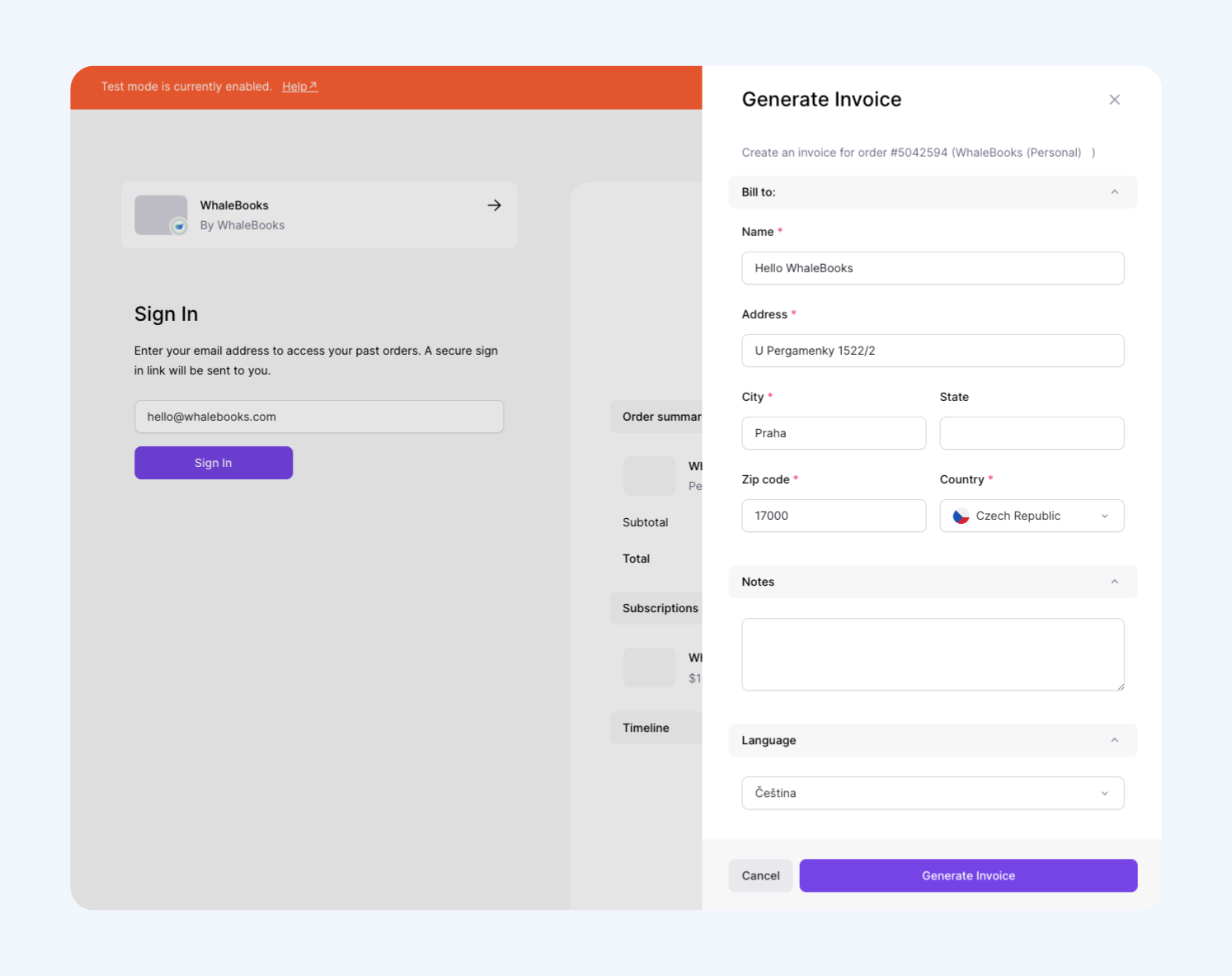Viewport: 1232px width, 976px height.
Task: Click the empty State input field
Action: click(x=1032, y=433)
